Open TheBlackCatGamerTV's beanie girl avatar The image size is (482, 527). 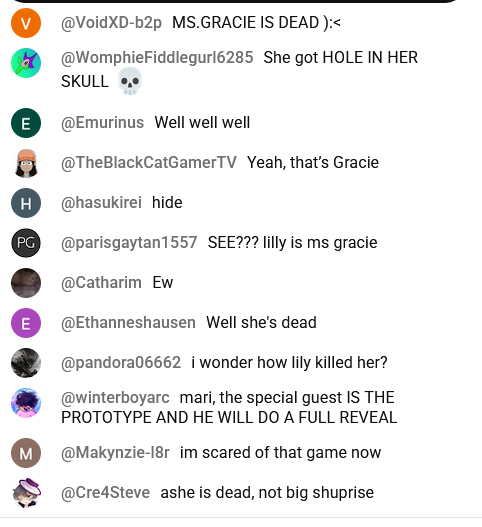pos(26,163)
